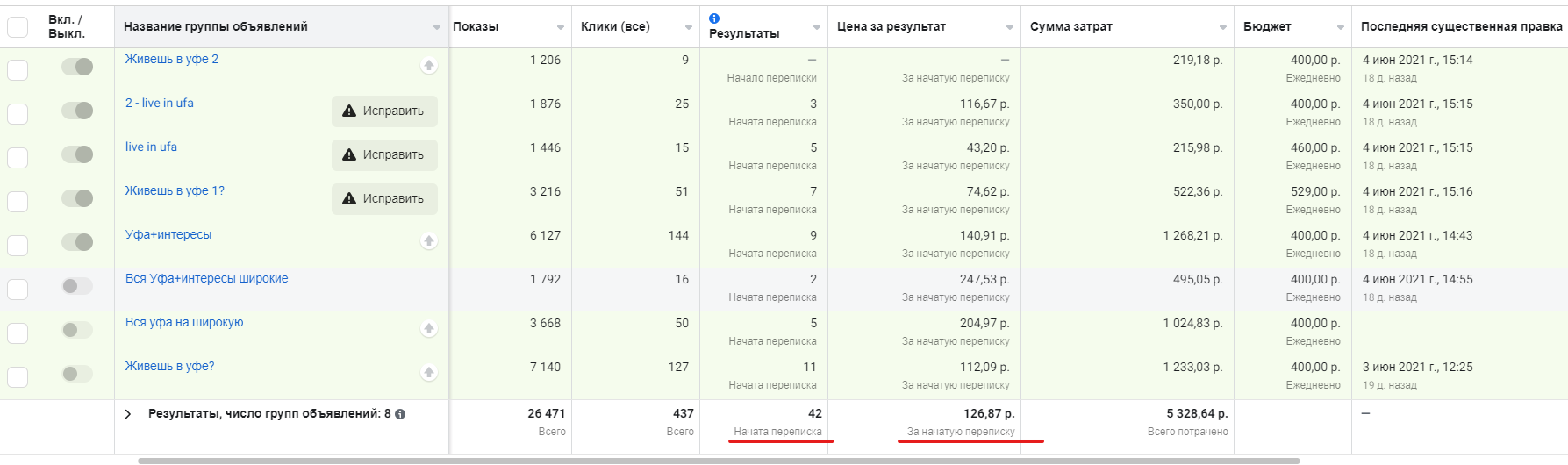Click the upload icon in Уфа+интересы row
Image resolution: width=1568 pixels, height=465 pixels.
(x=429, y=241)
